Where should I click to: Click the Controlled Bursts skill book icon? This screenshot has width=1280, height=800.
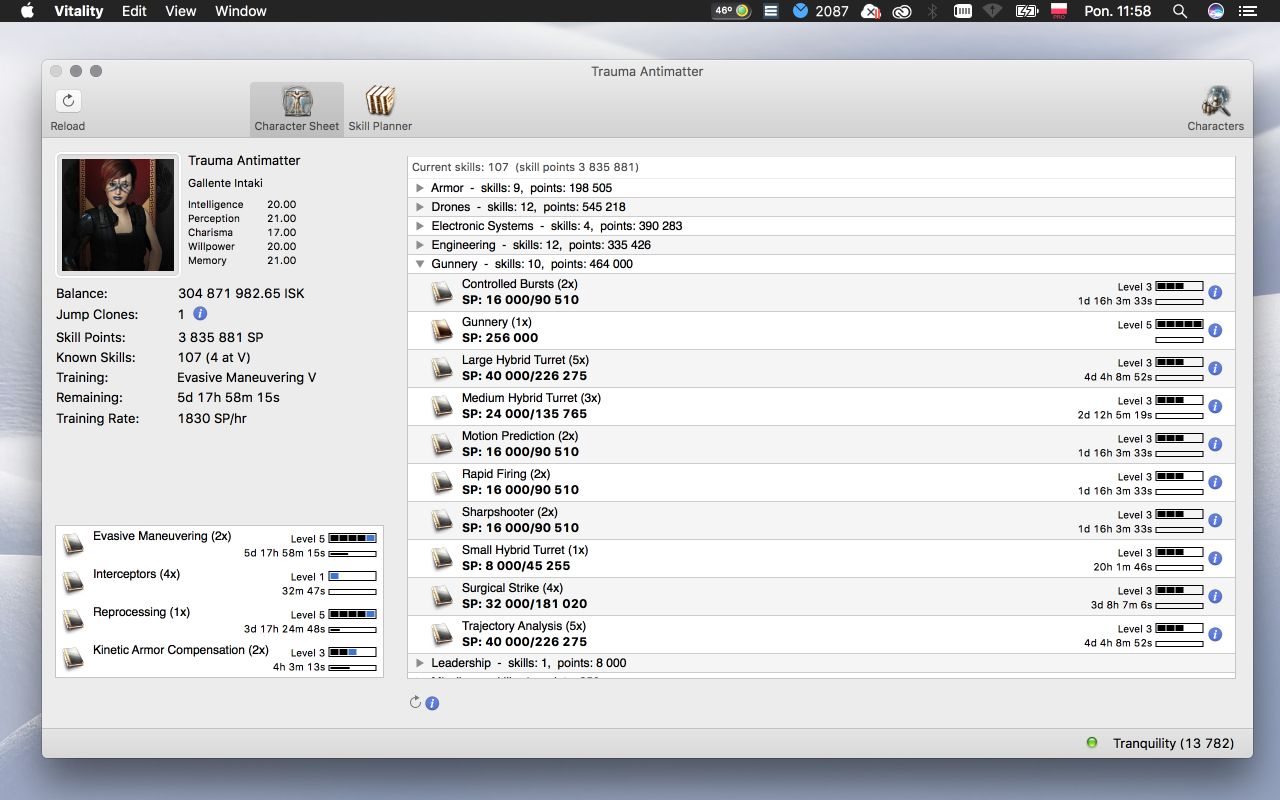(442, 292)
